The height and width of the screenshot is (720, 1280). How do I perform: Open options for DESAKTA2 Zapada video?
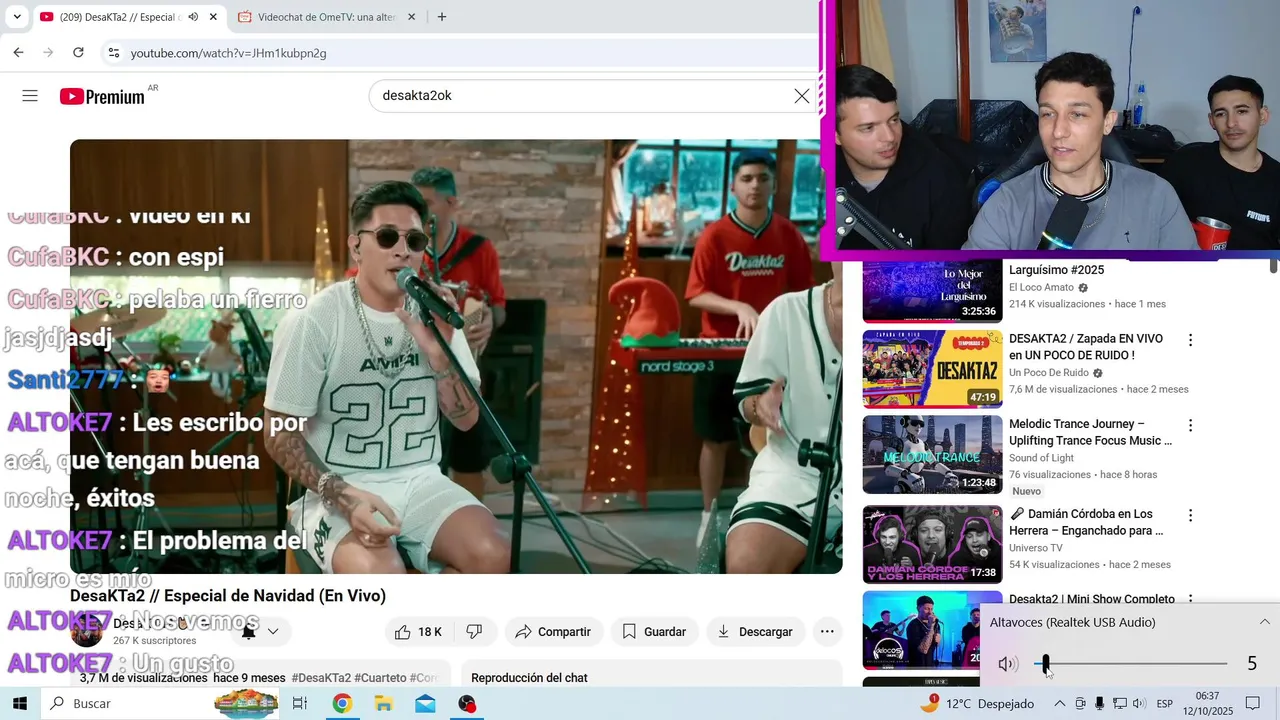tap(1190, 340)
